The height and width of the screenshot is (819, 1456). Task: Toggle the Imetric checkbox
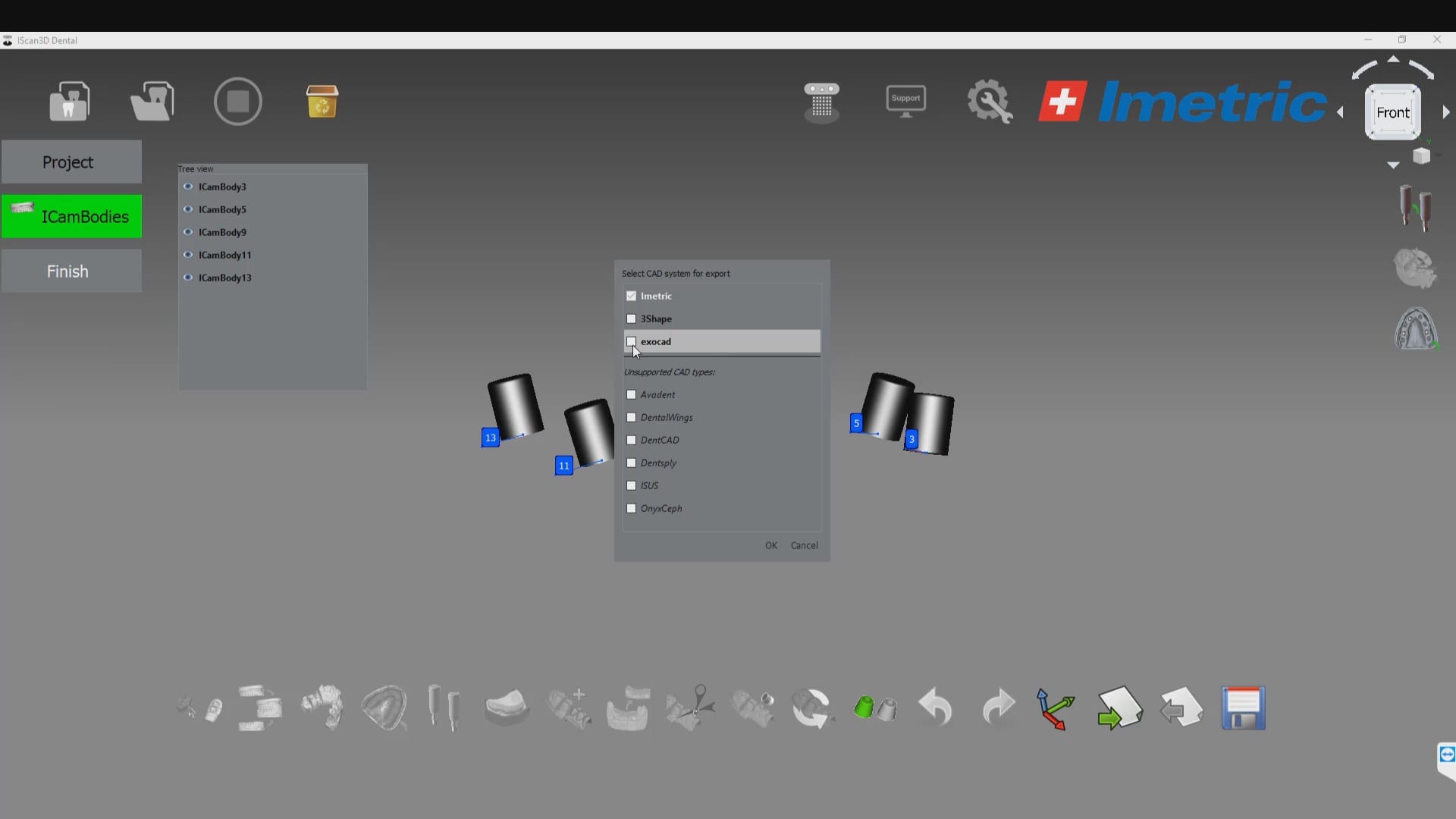tap(631, 296)
